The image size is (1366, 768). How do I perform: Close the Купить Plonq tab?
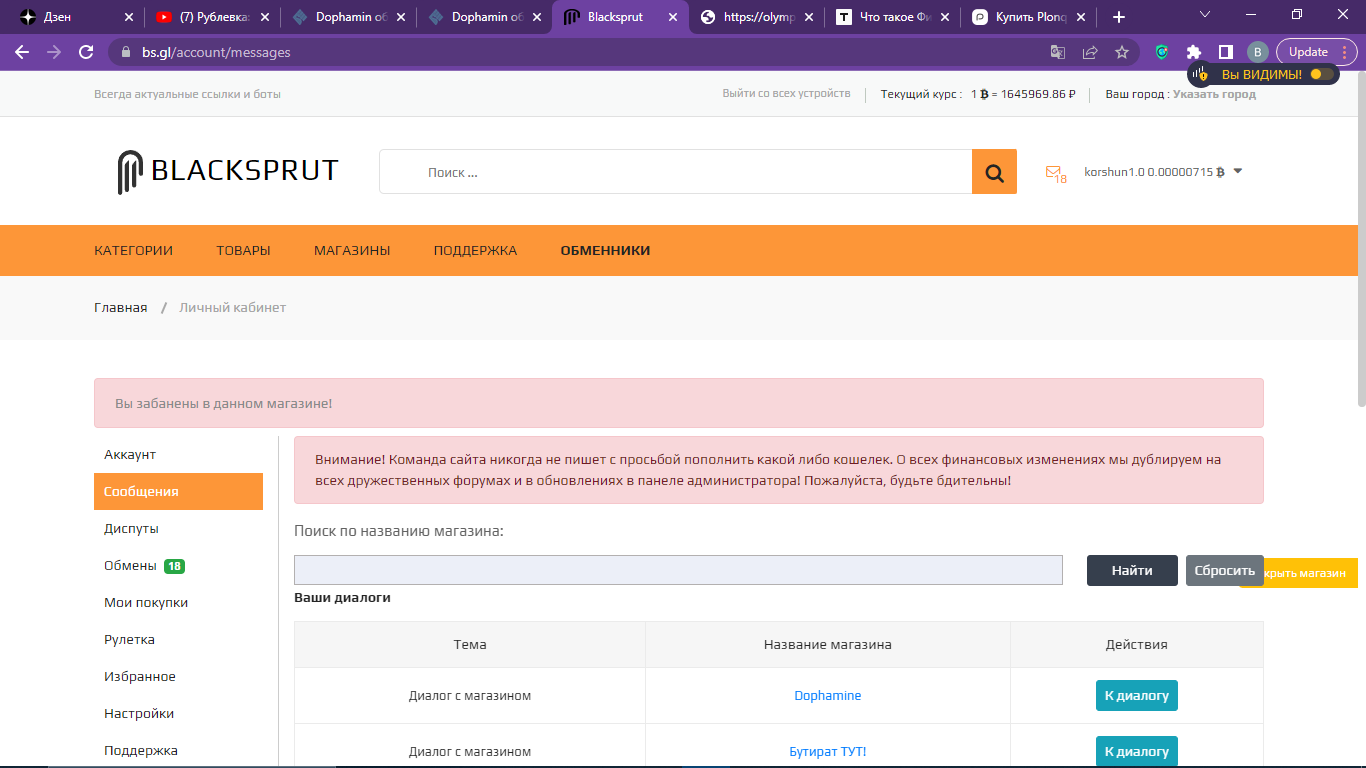click(1080, 17)
